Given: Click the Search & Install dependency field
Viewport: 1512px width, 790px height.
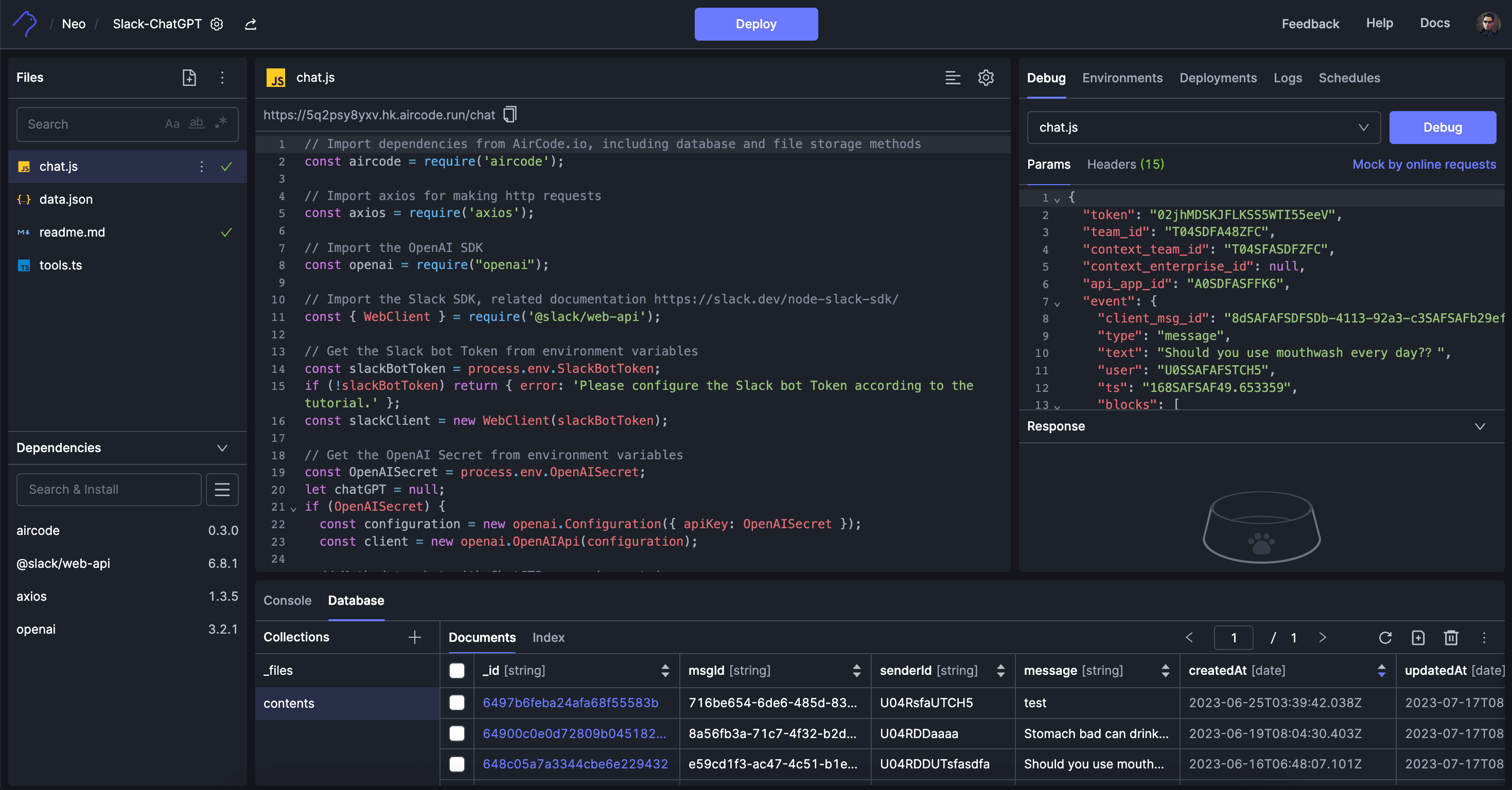Looking at the screenshot, I should click(109, 489).
